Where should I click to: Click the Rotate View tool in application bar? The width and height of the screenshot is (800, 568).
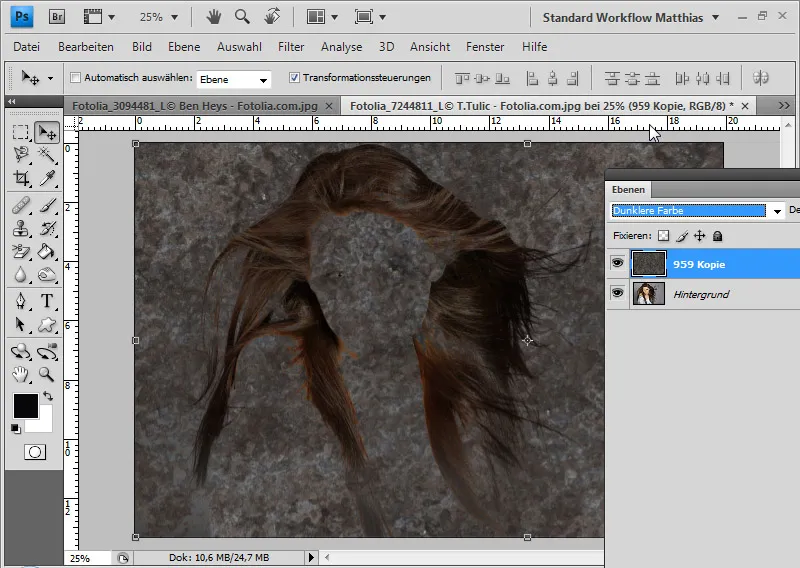pos(272,17)
